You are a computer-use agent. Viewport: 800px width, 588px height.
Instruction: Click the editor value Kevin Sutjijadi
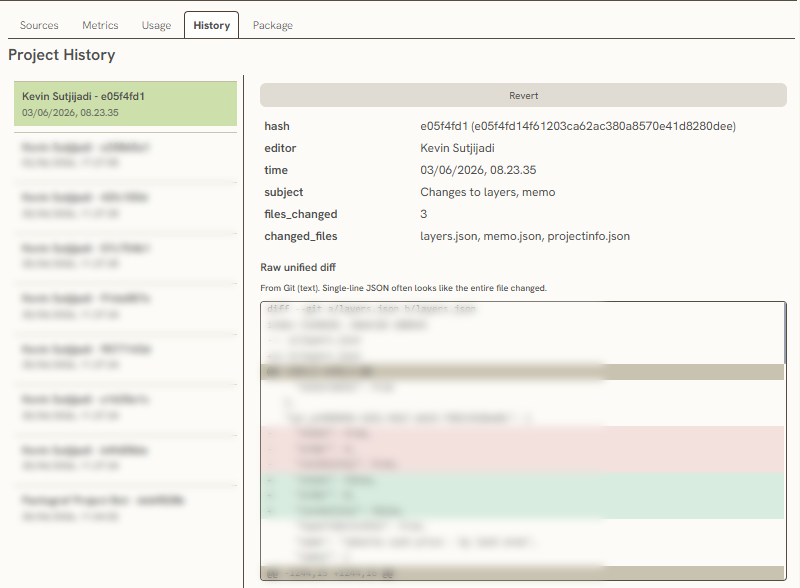(x=457, y=148)
